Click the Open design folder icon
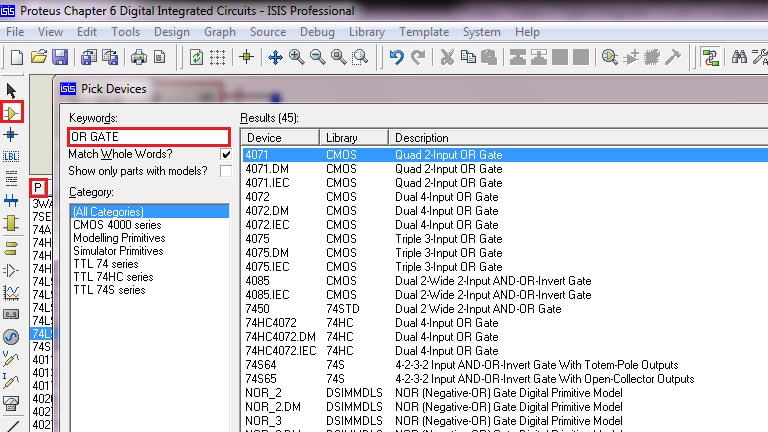 click(39, 57)
